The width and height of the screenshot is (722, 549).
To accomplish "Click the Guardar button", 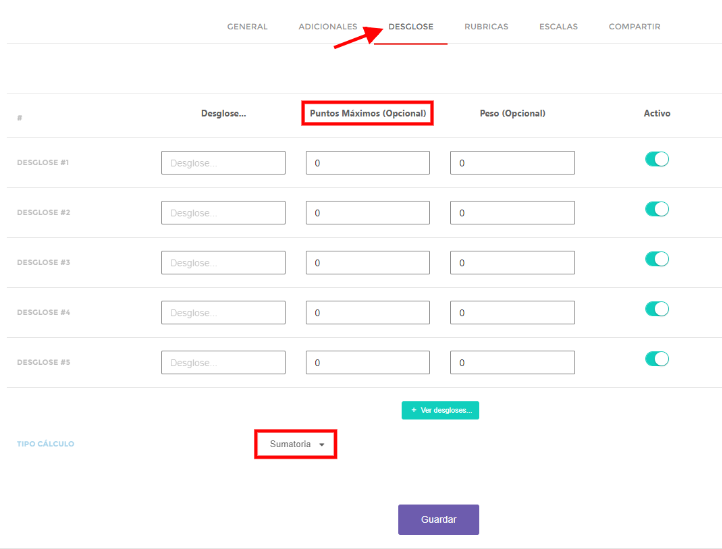I will [438, 520].
